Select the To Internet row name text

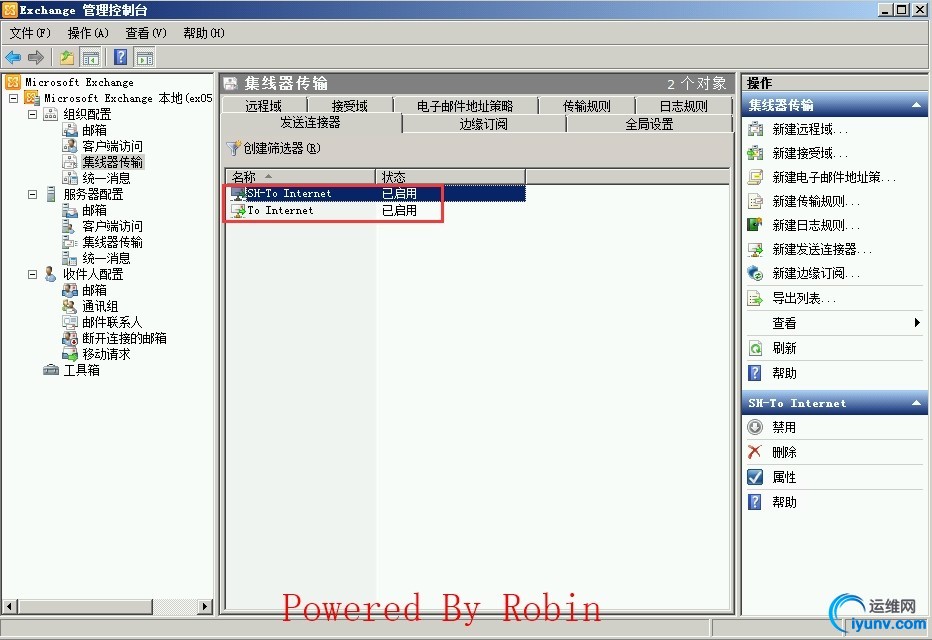click(x=280, y=210)
